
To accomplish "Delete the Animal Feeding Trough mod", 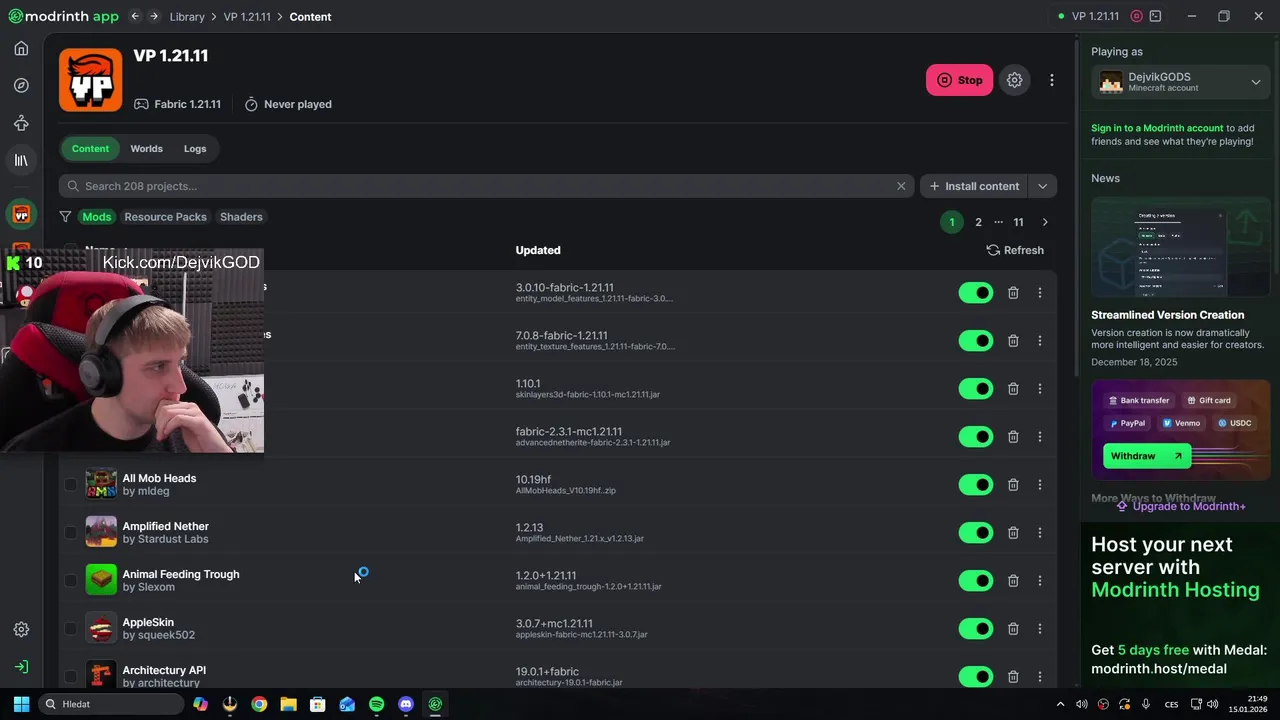I will [1013, 581].
